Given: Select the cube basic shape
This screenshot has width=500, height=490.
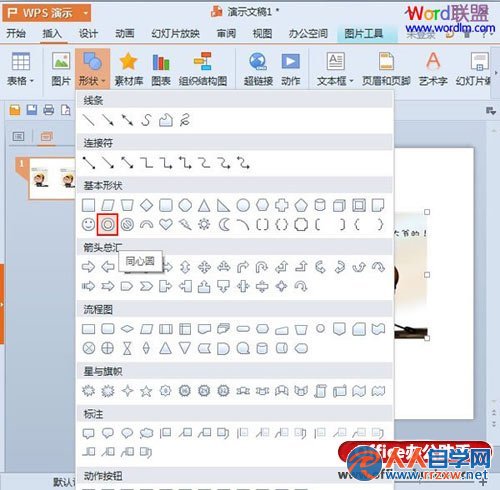Looking at the screenshot, I should point(339,206).
